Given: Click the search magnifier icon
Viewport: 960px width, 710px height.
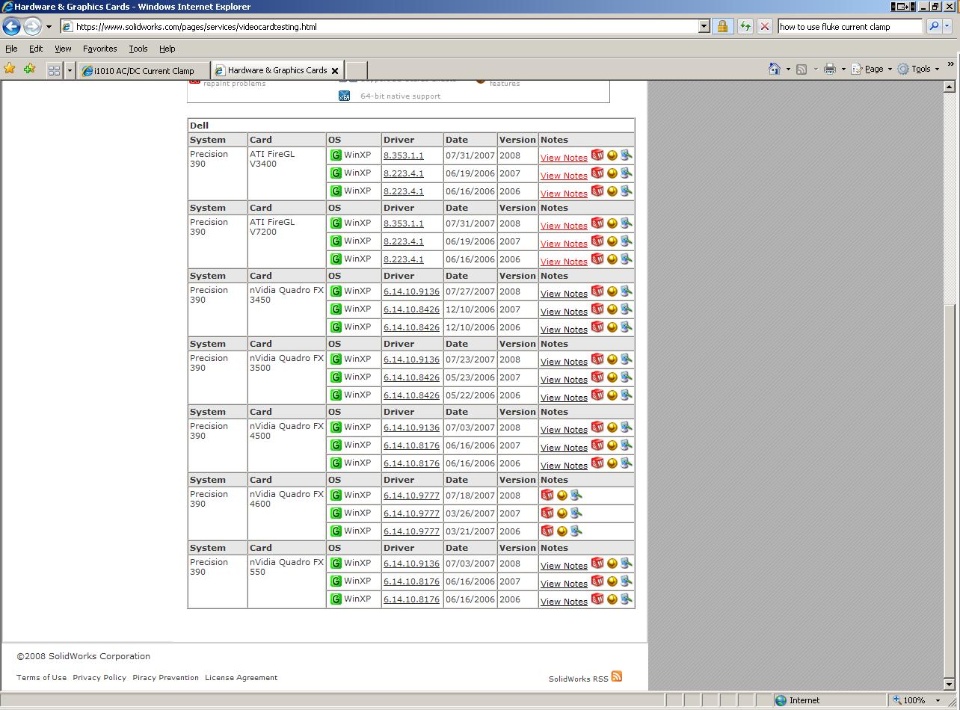Looking at the screenshot, I should pyautogui.click(x=933, y=26).
